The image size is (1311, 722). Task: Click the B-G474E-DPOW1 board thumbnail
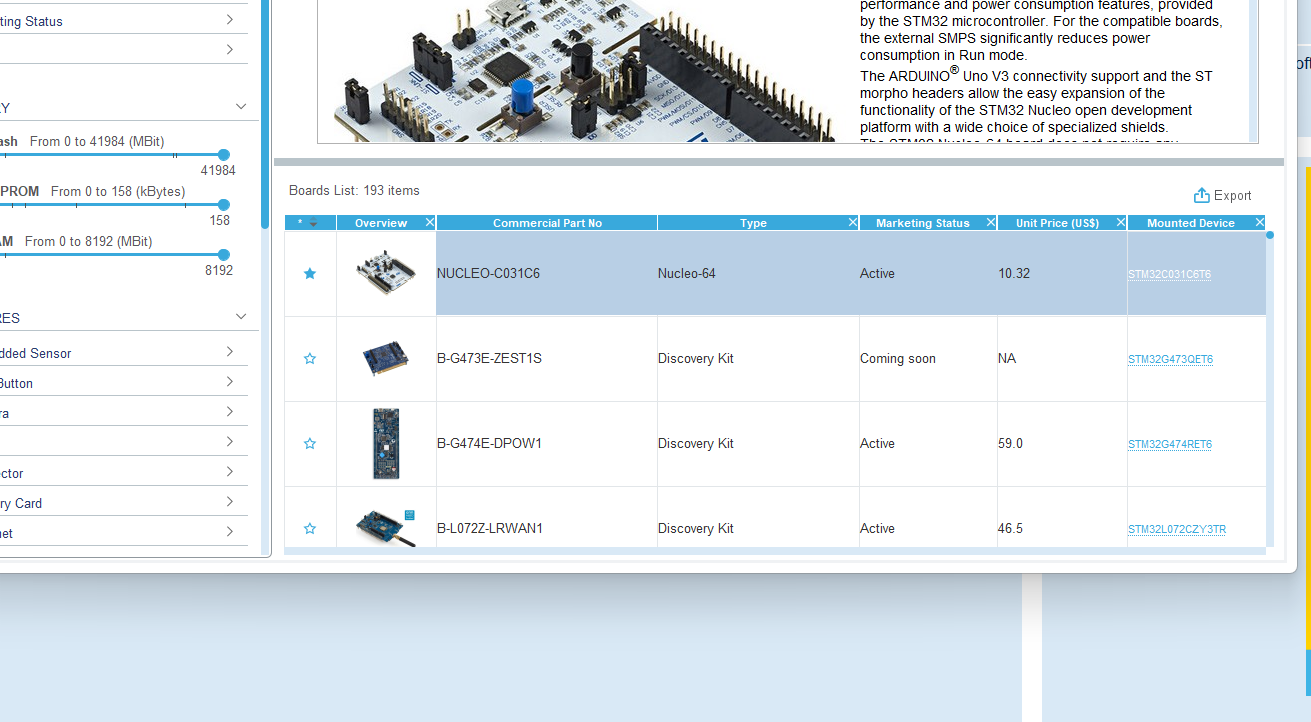(386, 443)
